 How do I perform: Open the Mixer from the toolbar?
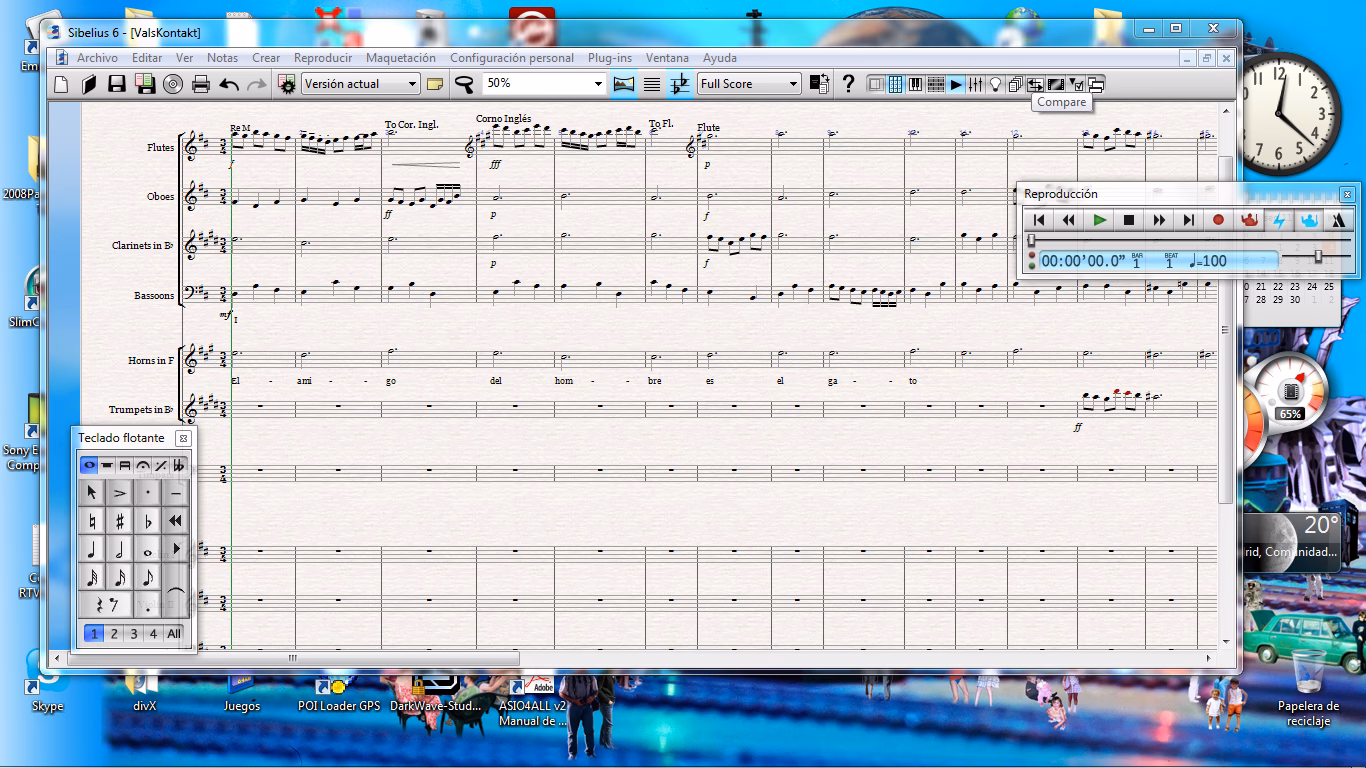coord(977,84)
